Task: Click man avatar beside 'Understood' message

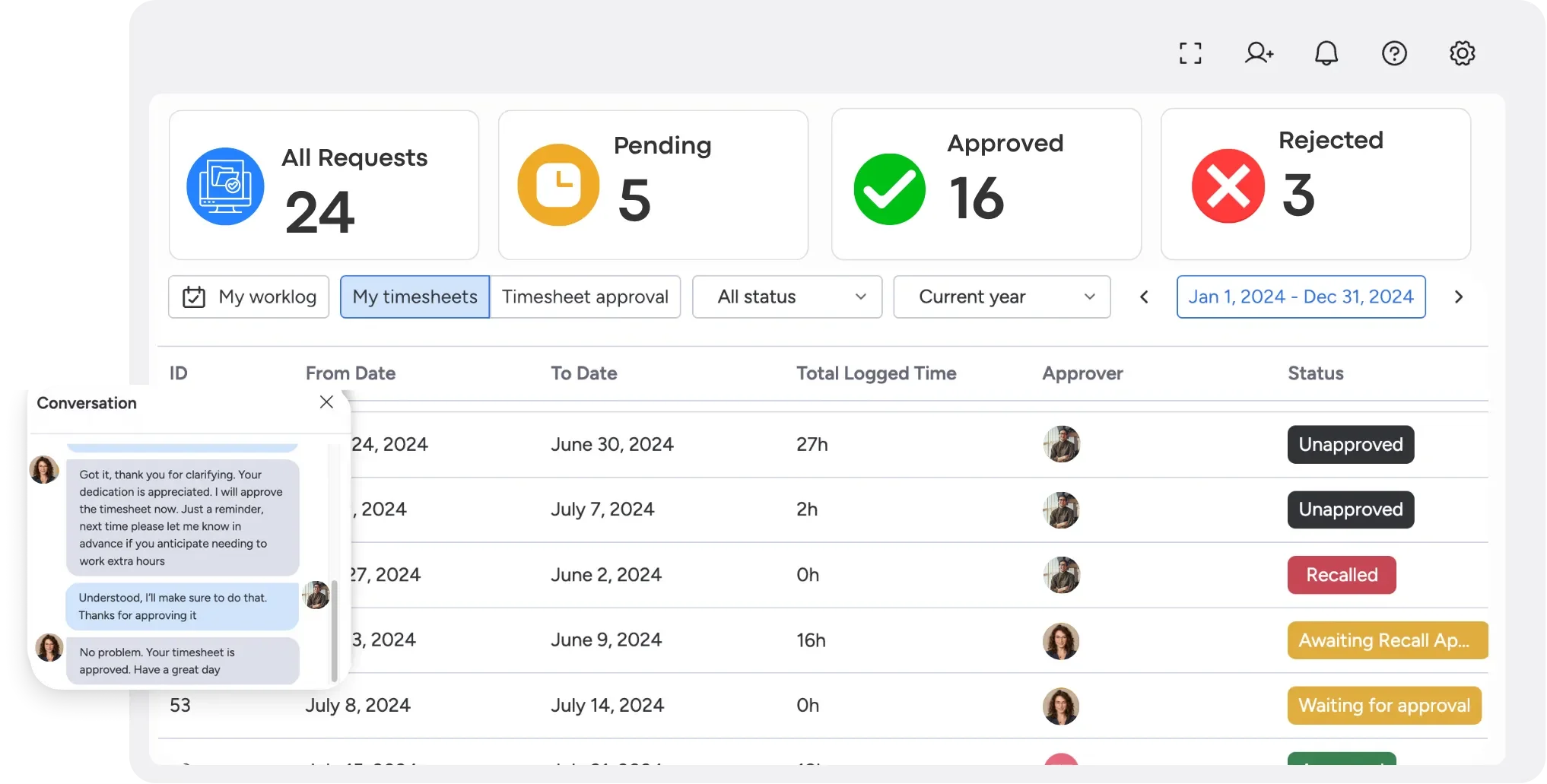Action: click(316, 595)
